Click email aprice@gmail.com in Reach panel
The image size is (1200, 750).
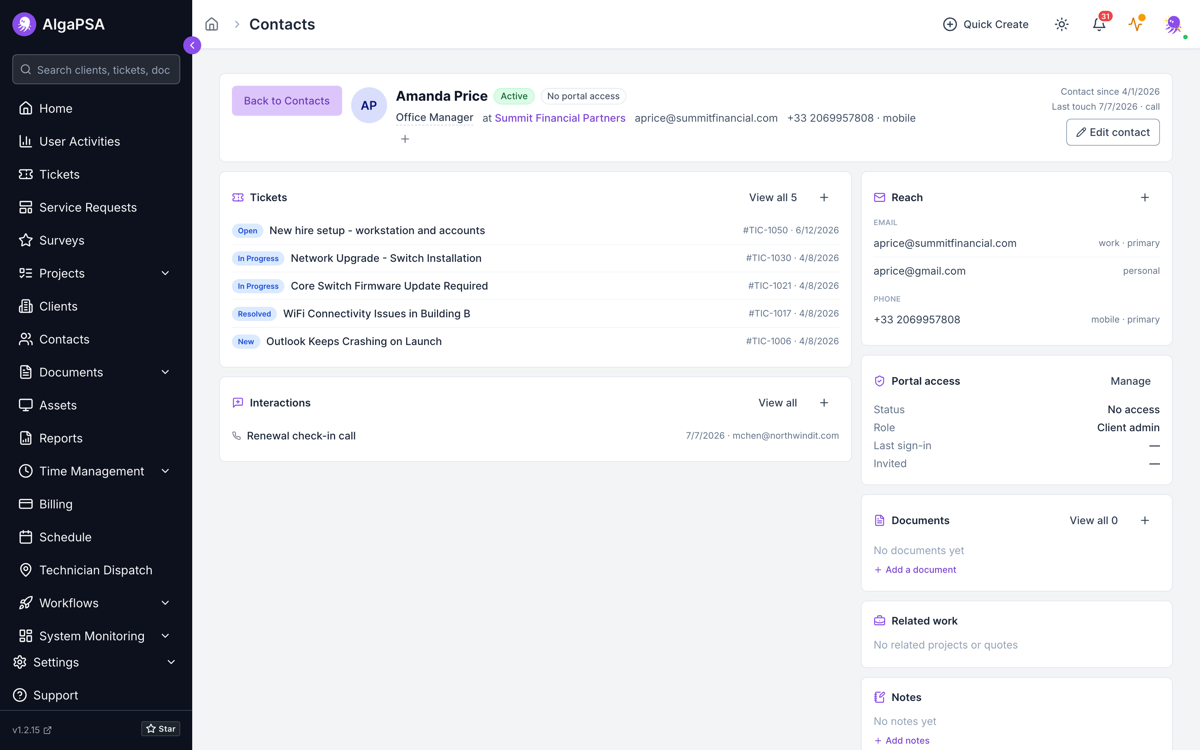(920, 271)
